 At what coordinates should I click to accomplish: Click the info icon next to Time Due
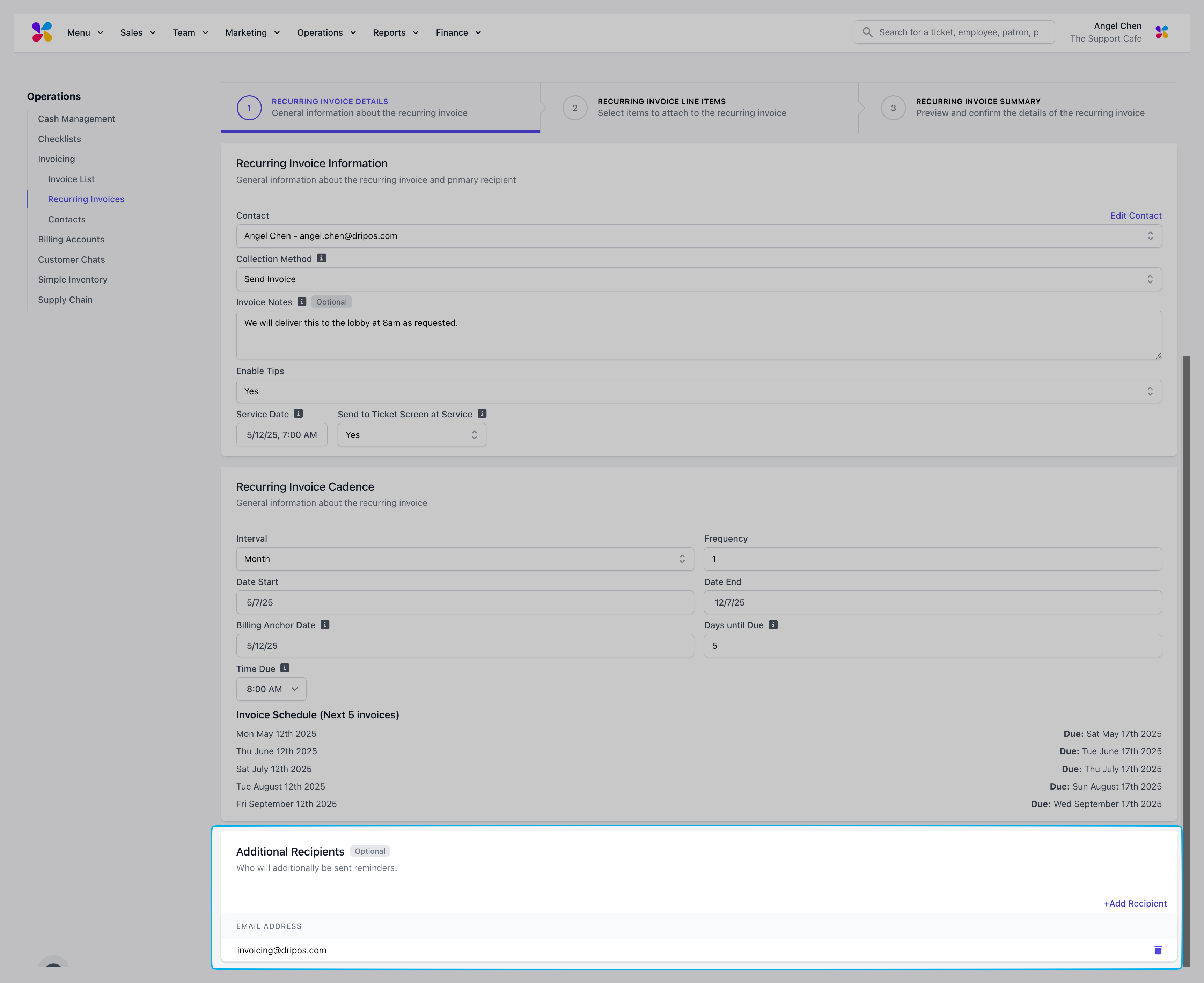(x=285, y=668)
